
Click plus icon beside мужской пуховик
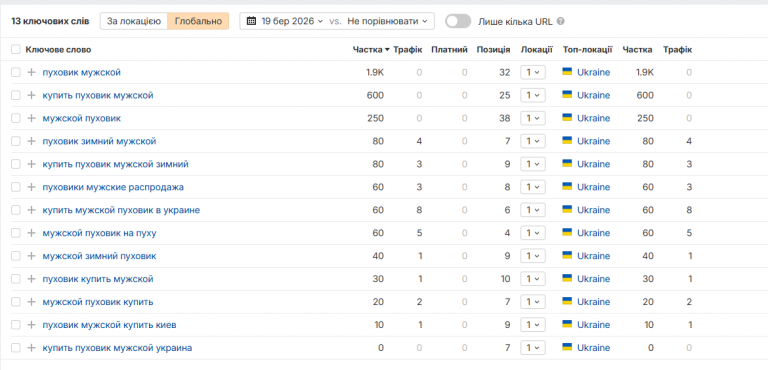coord(31,118)
